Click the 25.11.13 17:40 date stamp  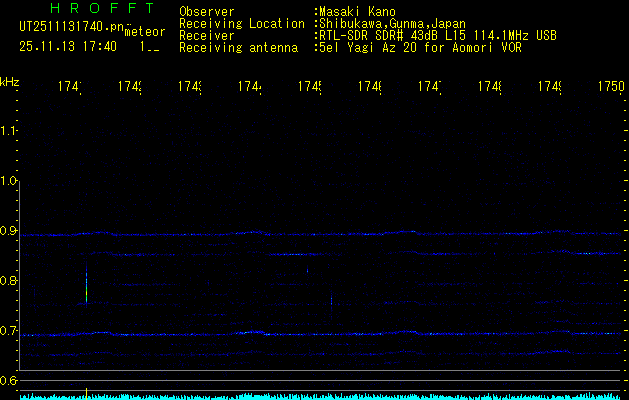[x=68, y=46]
